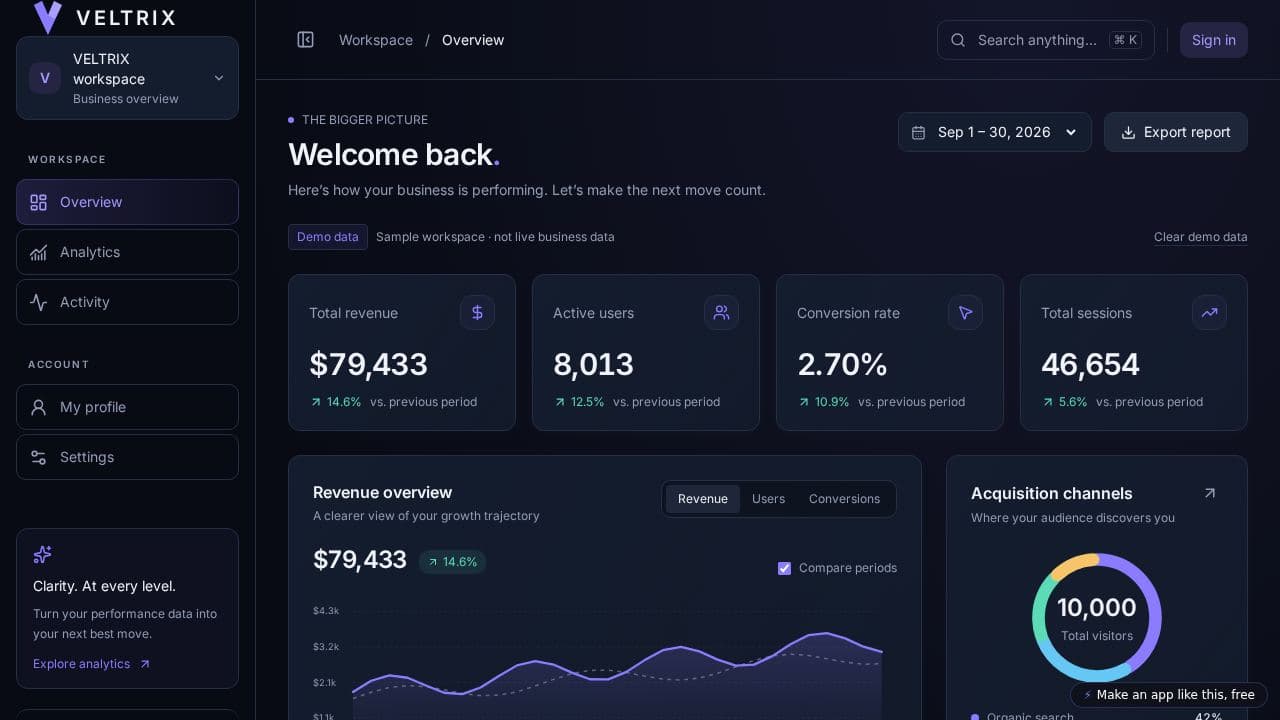The width and height of the screenshot is (1280, 720).
Task: Click the Acquisition channels donut chart
Action: [x=1097, y=617]
